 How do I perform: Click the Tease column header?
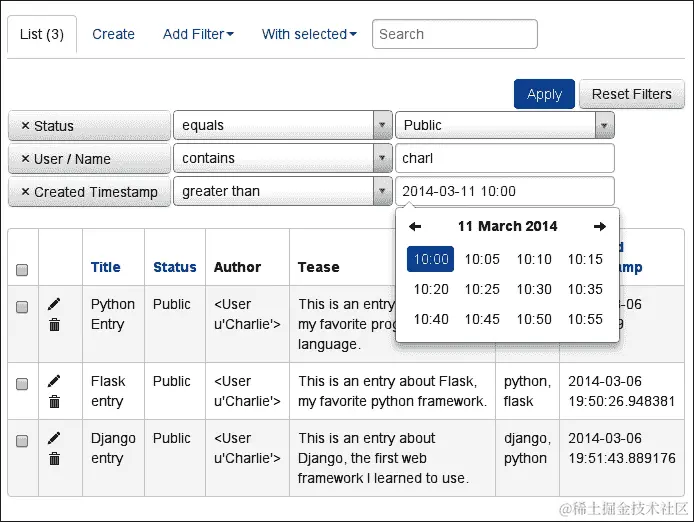coord(319,267)
